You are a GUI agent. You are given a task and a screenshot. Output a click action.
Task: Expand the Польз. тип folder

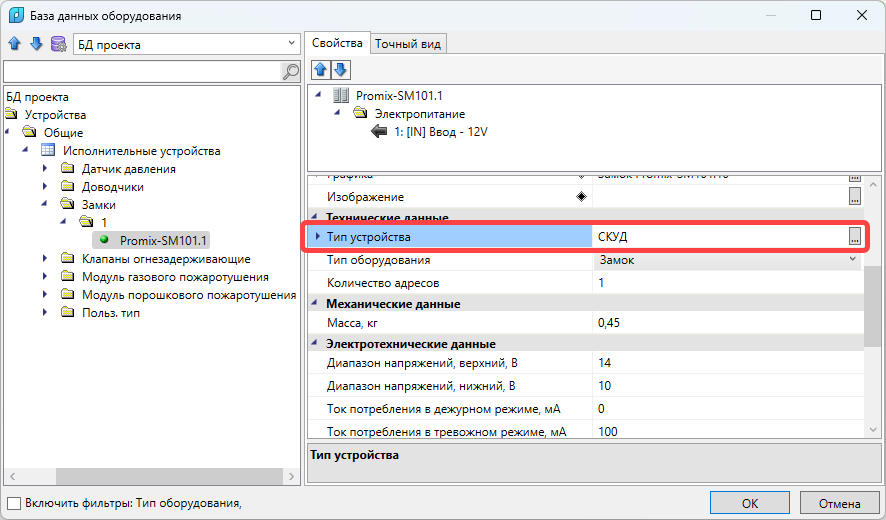tap(45, 312)
